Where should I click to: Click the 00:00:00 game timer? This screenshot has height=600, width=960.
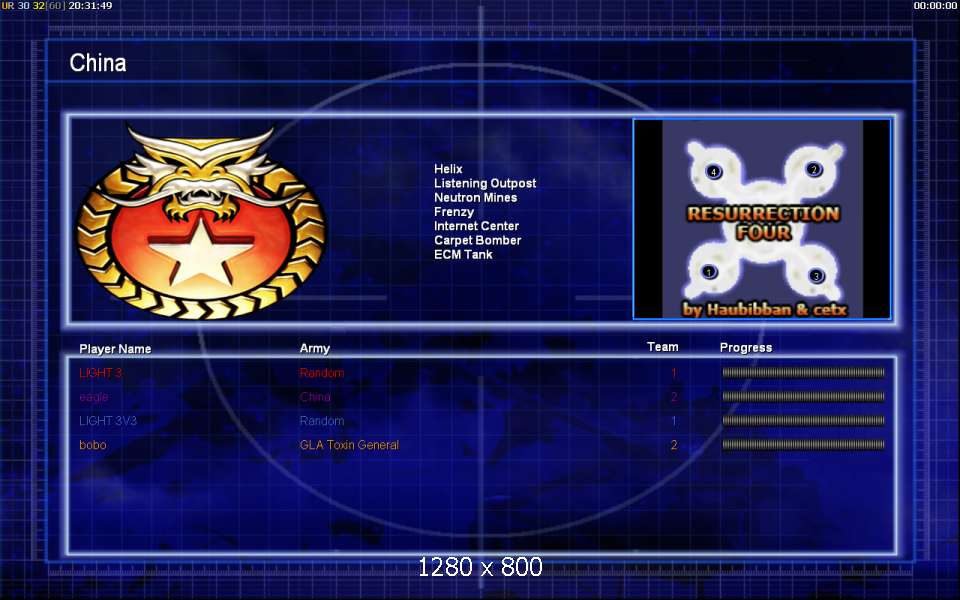[935, 6]
